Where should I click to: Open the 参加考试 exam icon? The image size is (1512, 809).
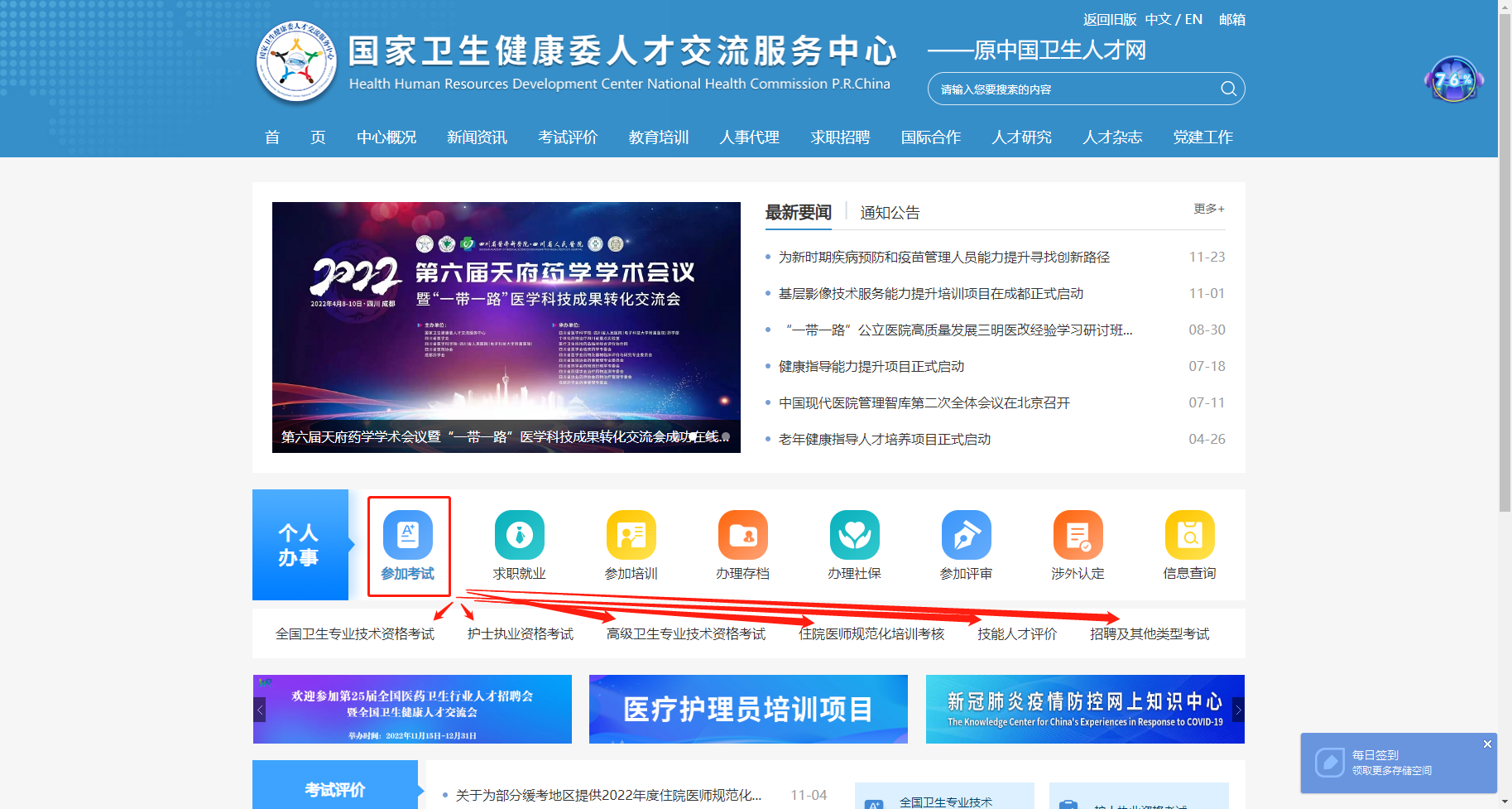coord(408,535)
